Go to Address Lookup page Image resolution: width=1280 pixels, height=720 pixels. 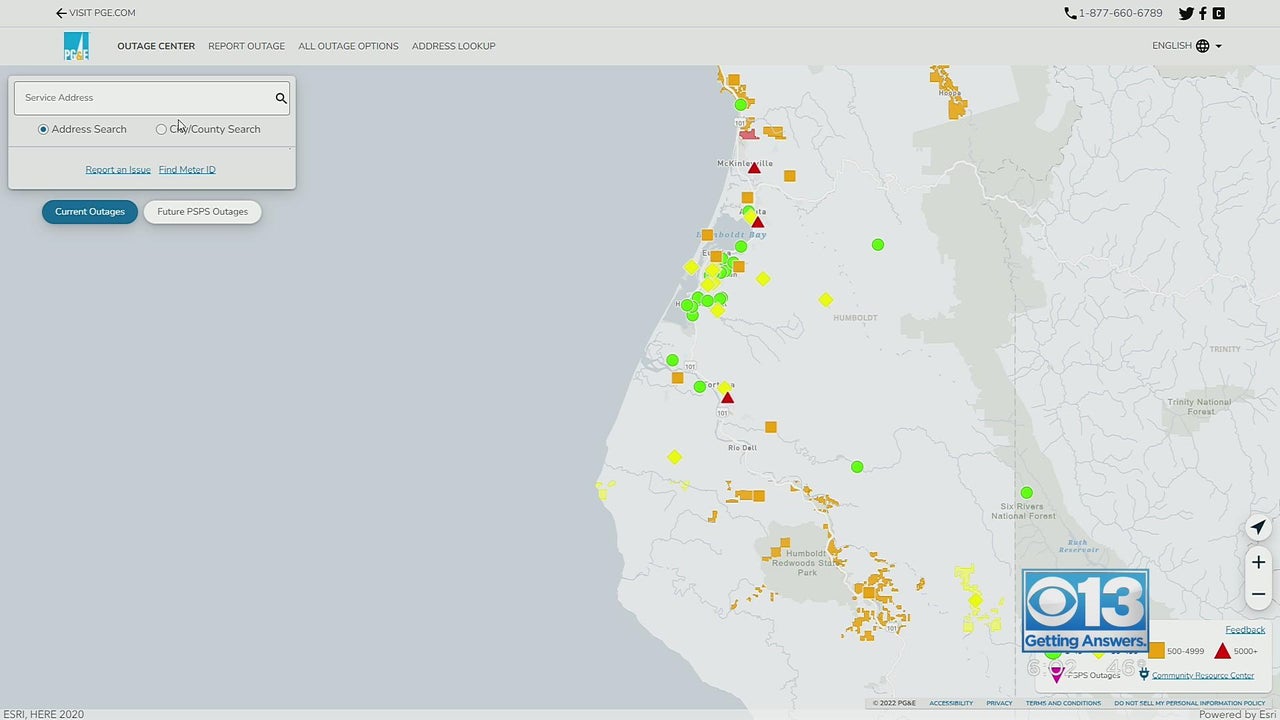point(453,46)
